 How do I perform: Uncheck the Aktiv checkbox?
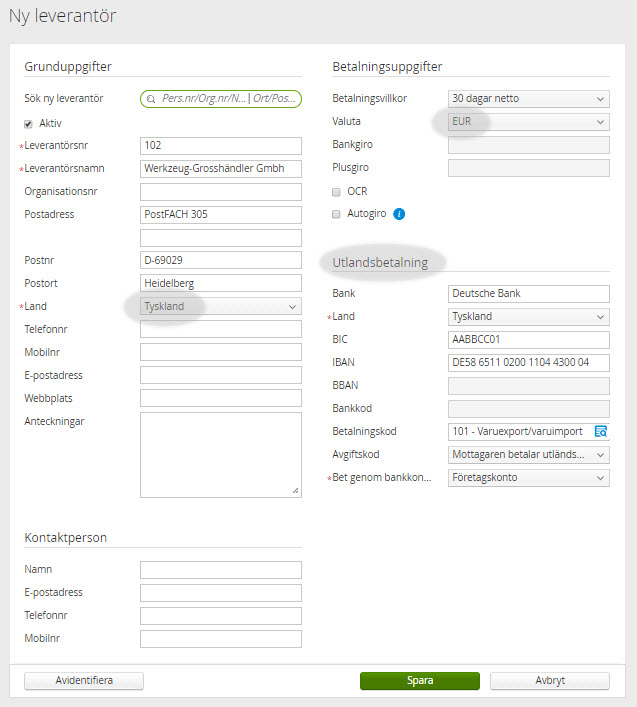tap(29, 123)
